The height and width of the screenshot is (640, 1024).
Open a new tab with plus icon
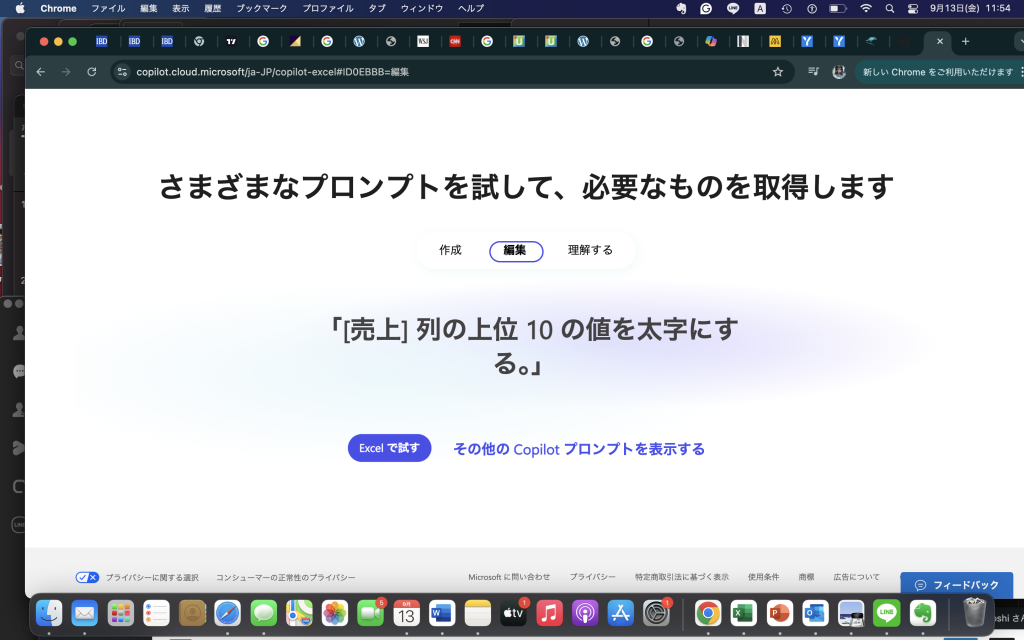click(965, 42)
